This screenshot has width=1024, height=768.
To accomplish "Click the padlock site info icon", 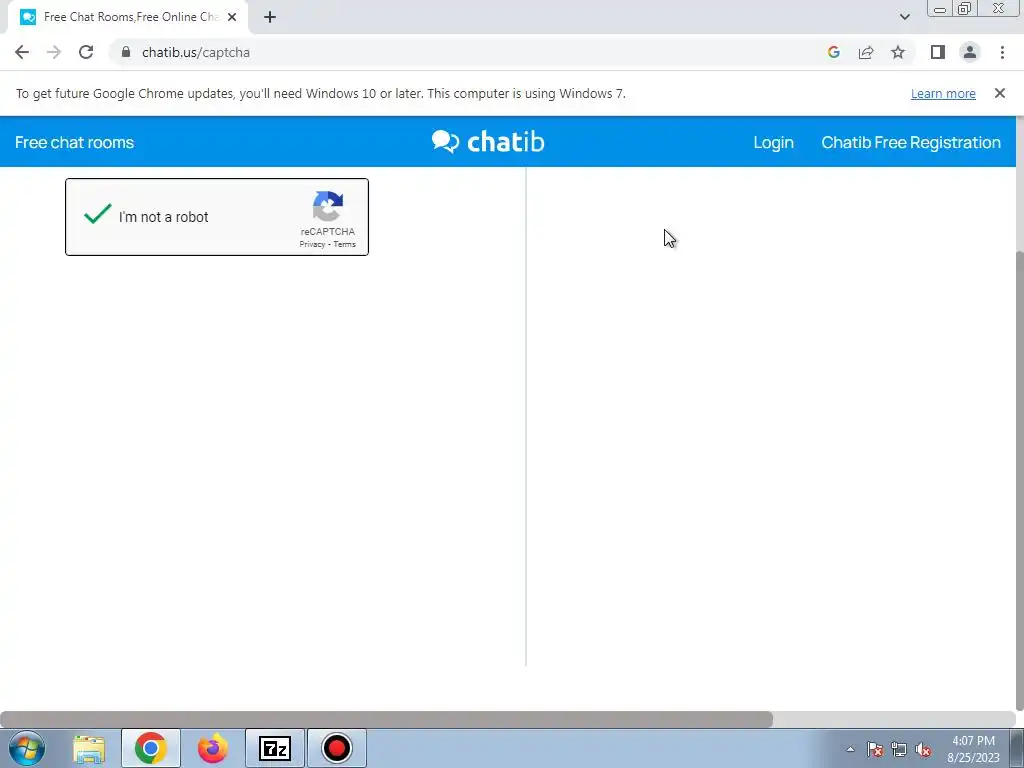I will click(126, 52).
